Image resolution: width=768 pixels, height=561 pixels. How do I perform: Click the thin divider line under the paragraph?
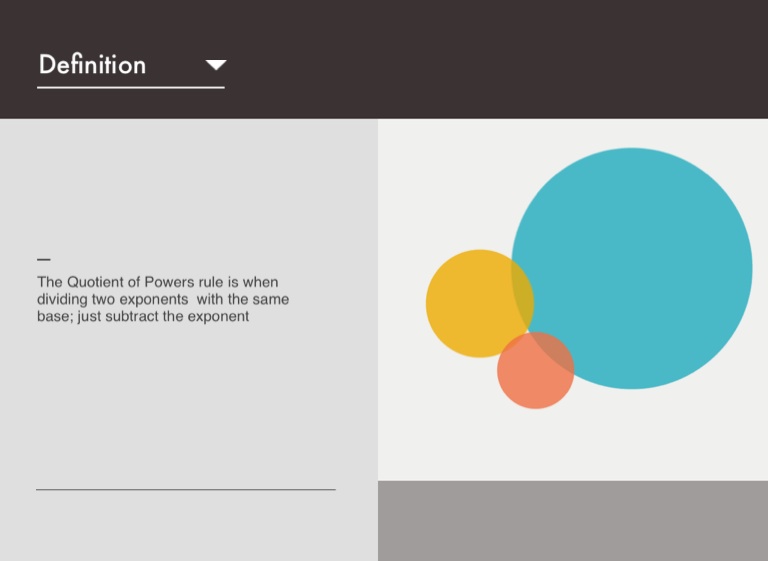pos(186,490)
